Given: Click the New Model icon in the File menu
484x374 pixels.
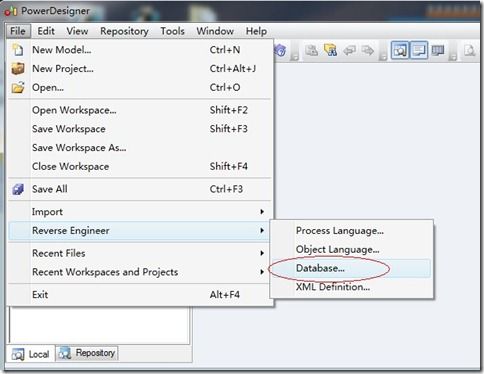Looking at the screenshot, I should 18,50.
